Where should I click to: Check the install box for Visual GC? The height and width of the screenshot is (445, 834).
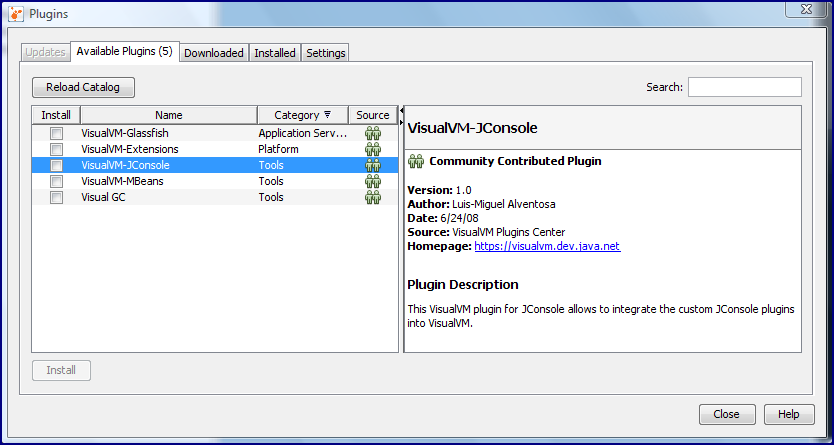coord(56,197)
